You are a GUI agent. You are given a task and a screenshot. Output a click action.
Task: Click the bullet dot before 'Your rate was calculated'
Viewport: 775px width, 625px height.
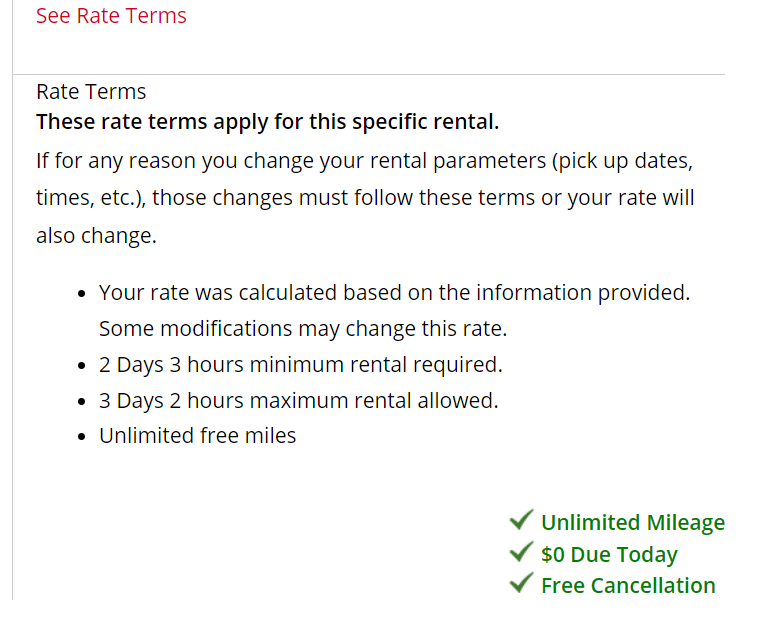(x=82, y=295)
